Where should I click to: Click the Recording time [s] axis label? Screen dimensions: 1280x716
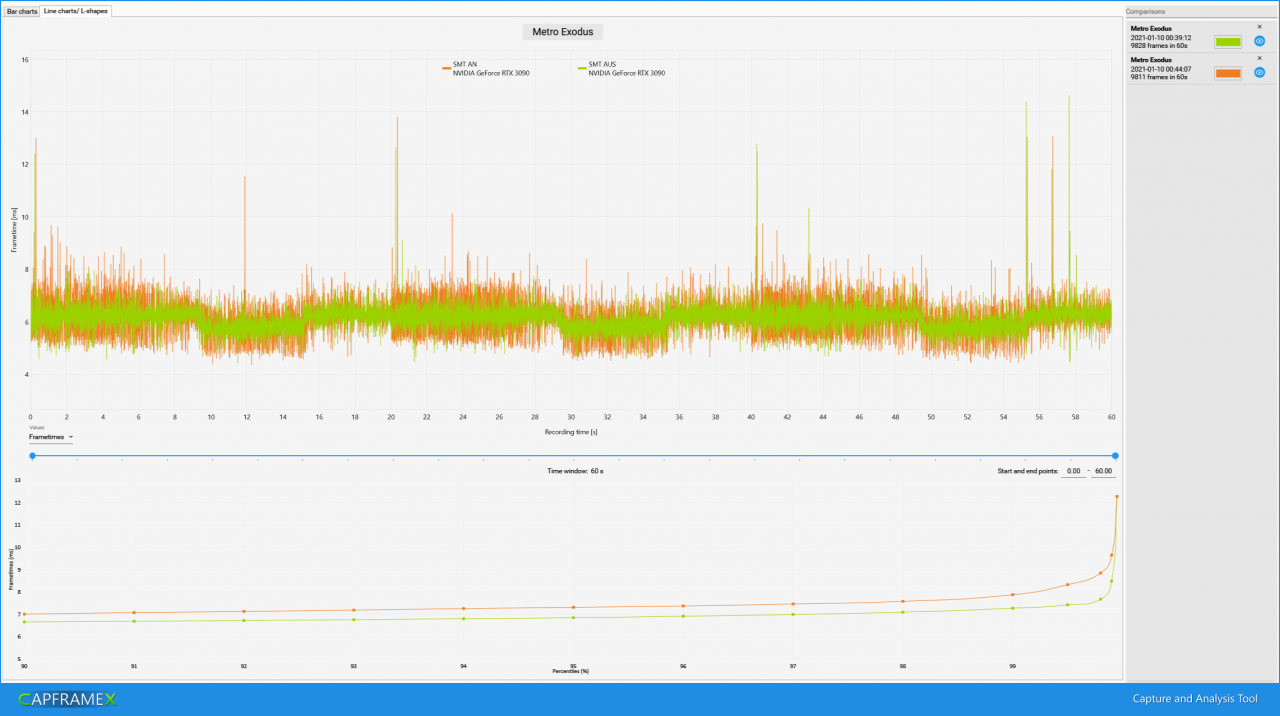tap(571, 432)
